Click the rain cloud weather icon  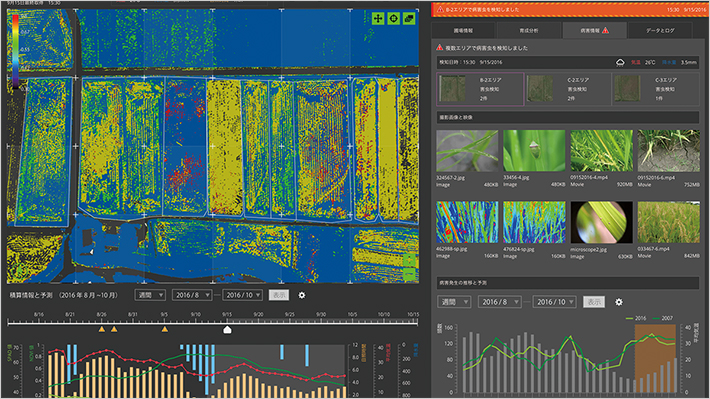[620, 62]
